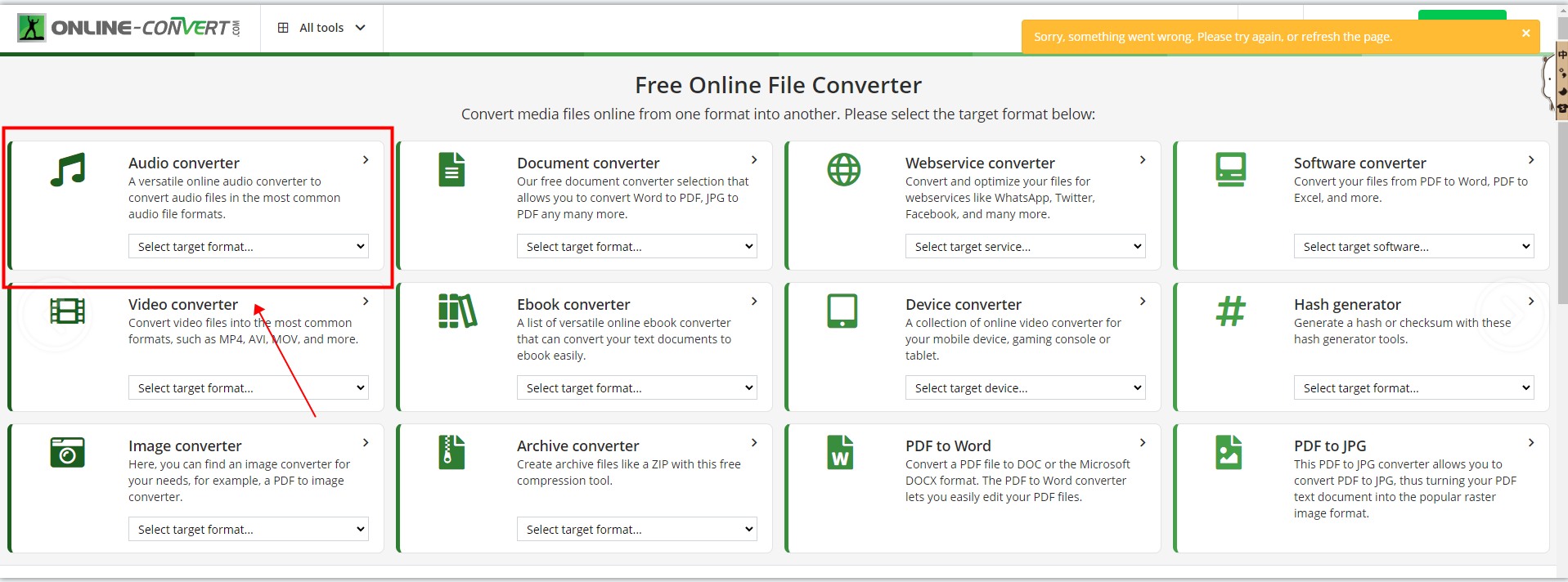The image size is (1568, 582).
Task: Click the Archive converter zip file icon
Action: (x=452, y=452)
